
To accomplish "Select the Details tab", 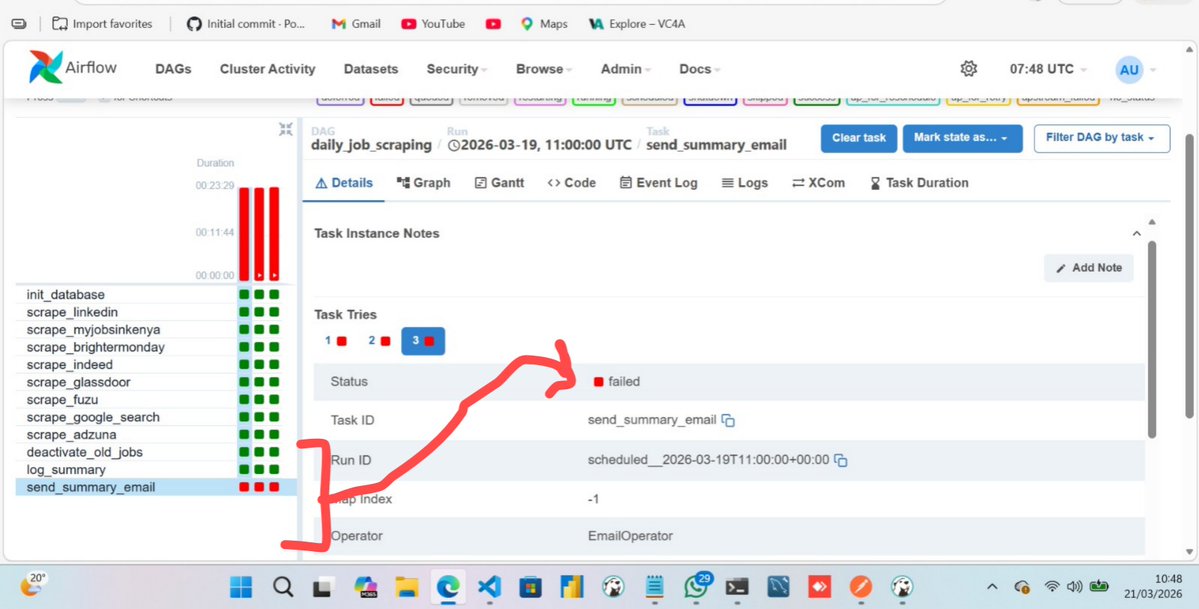I will pos(344,183).
